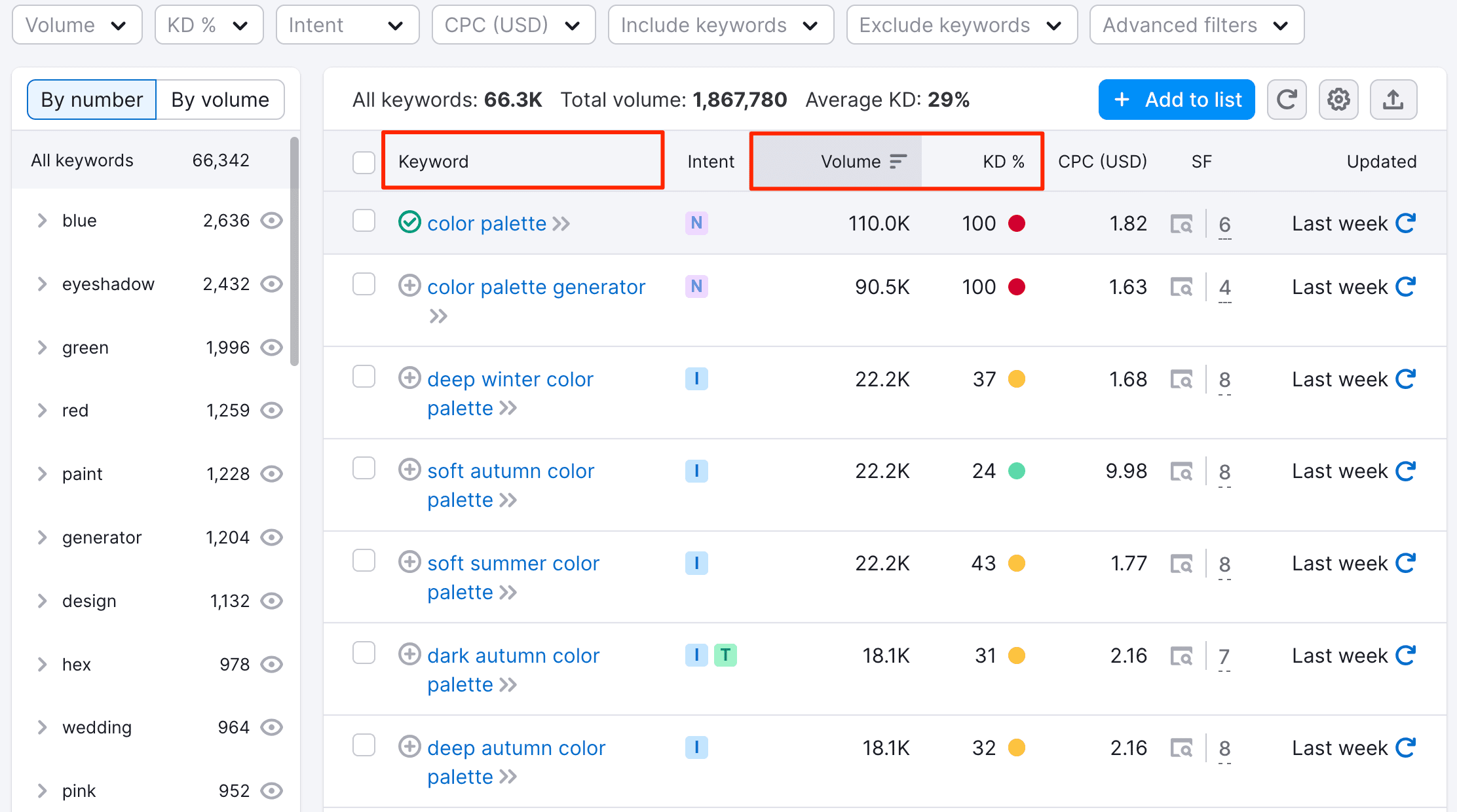Open SERP preview for color palette
Screen dimensions: 1457x812
pos(1181,223)
